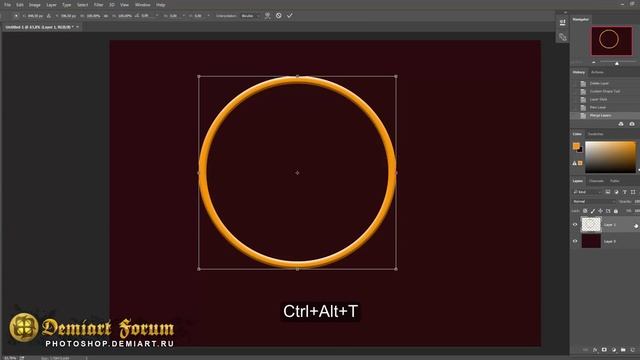Commit the transform with the checkmark

(x=290, y=16)
